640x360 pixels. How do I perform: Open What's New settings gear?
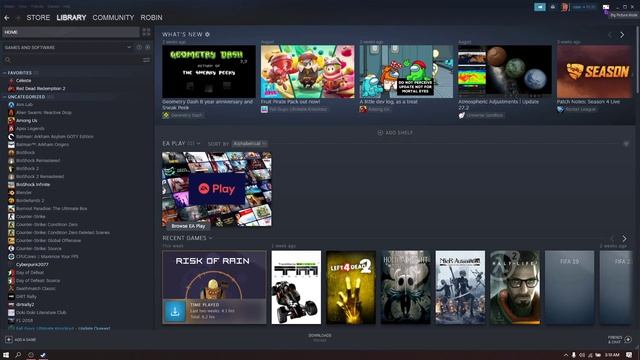(207, 34)
